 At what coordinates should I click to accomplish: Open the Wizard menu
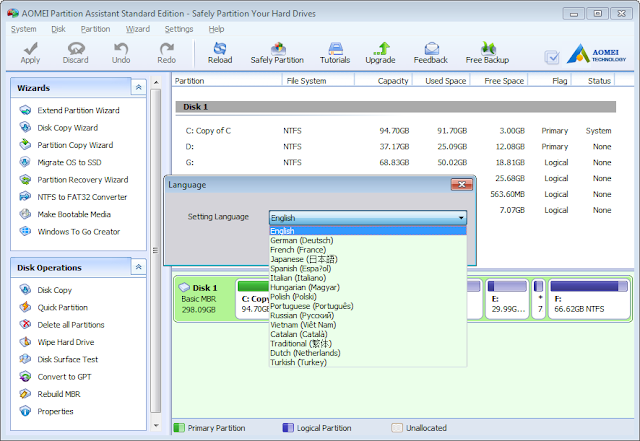coord(138,29)
